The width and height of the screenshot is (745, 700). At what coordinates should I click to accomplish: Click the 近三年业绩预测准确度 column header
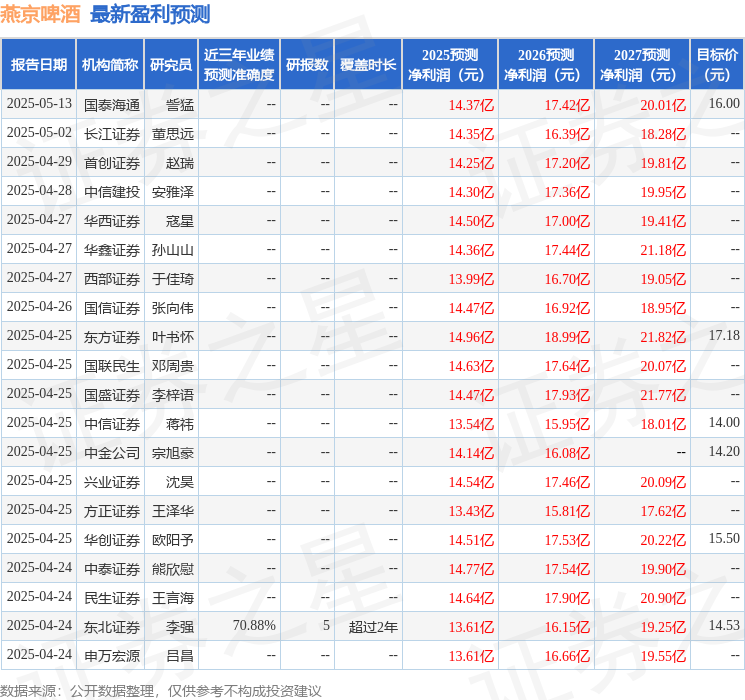pyautogui.click(x=239, y=64)
